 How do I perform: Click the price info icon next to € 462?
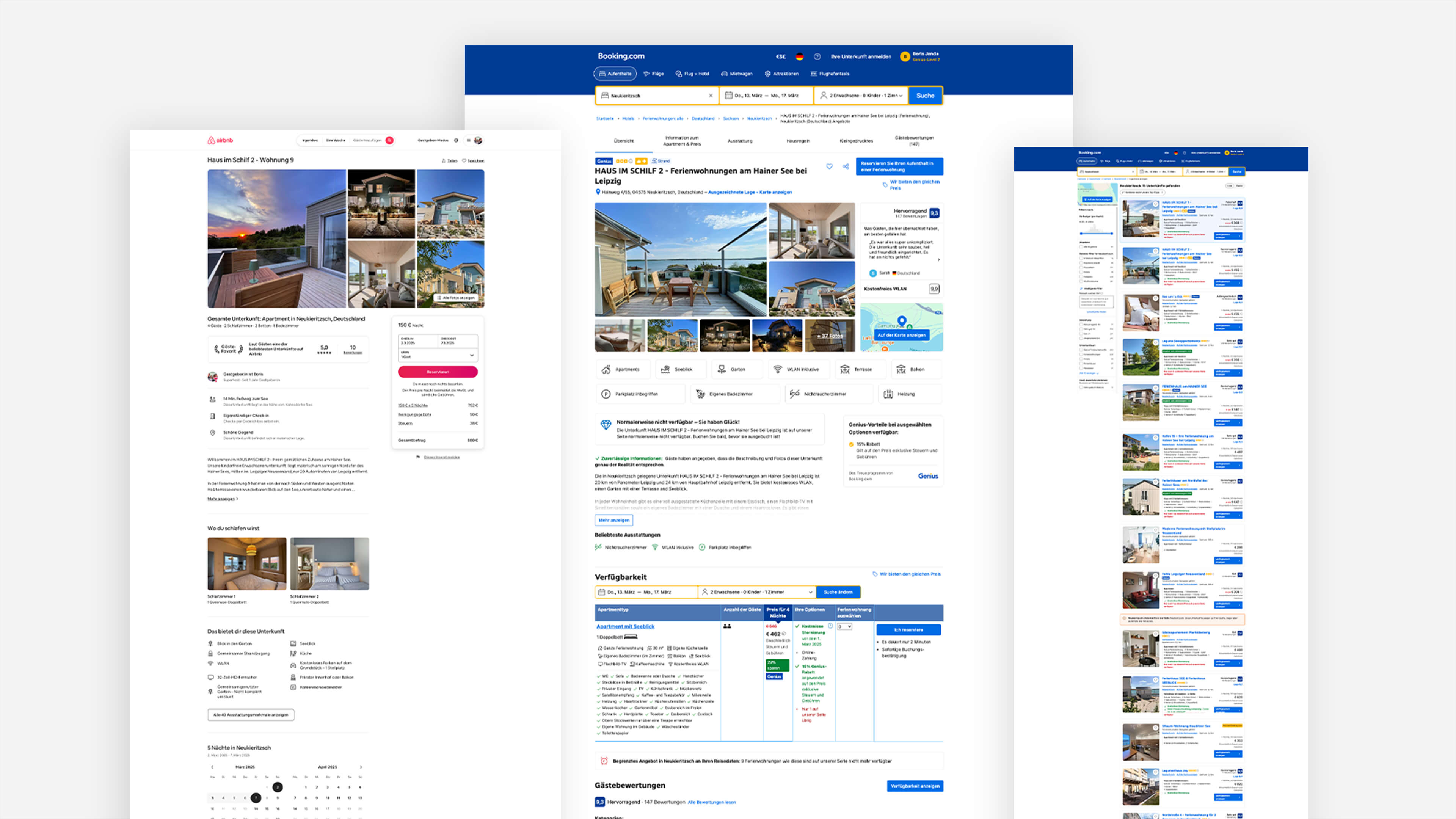click(x=784, y=634)
